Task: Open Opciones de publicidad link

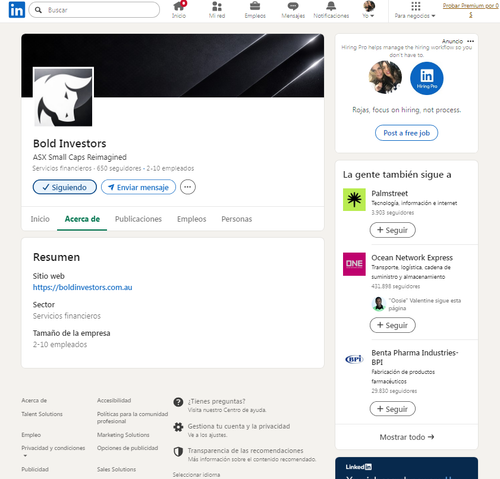Action: point(127,448)
